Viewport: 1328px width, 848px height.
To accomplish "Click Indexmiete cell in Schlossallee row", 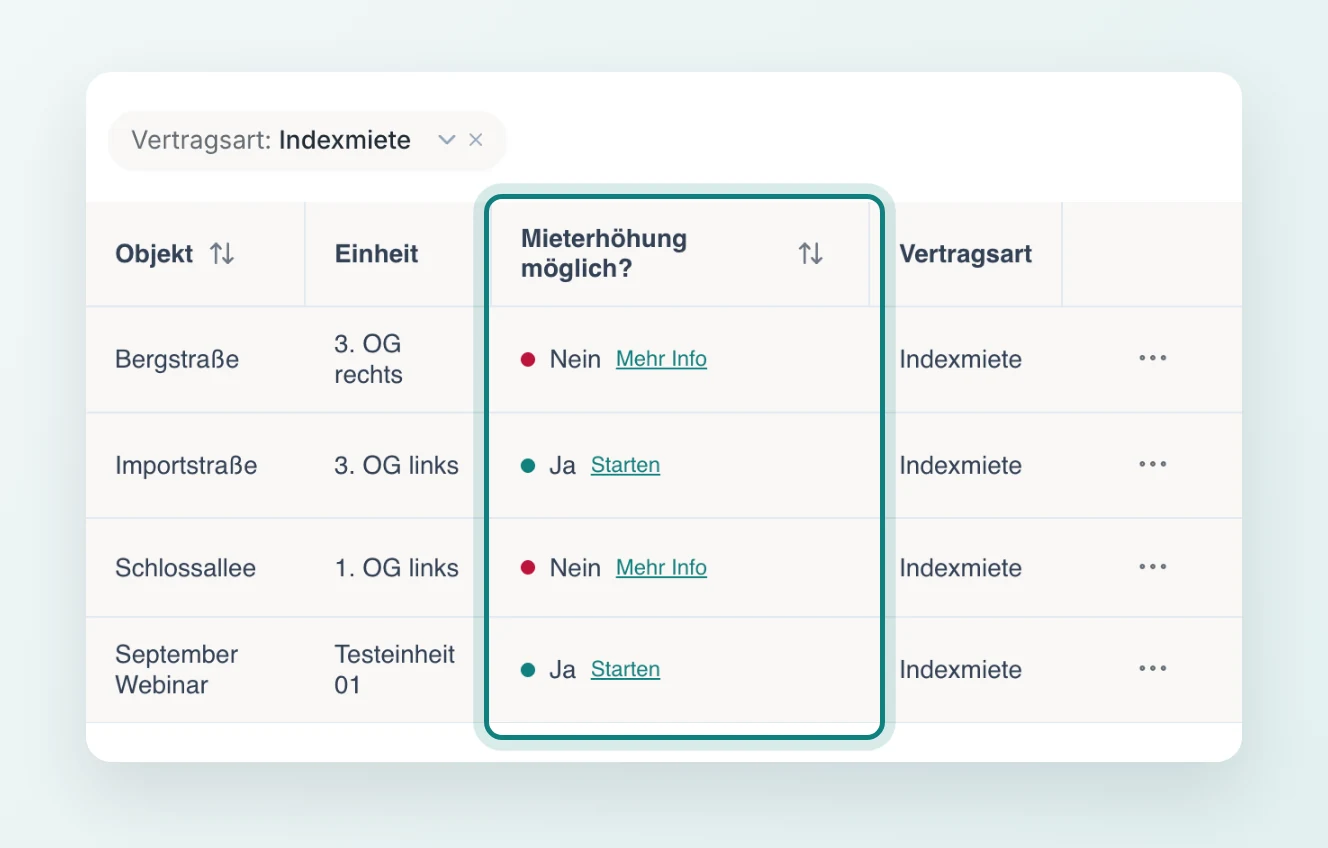I will click(960, 568).
